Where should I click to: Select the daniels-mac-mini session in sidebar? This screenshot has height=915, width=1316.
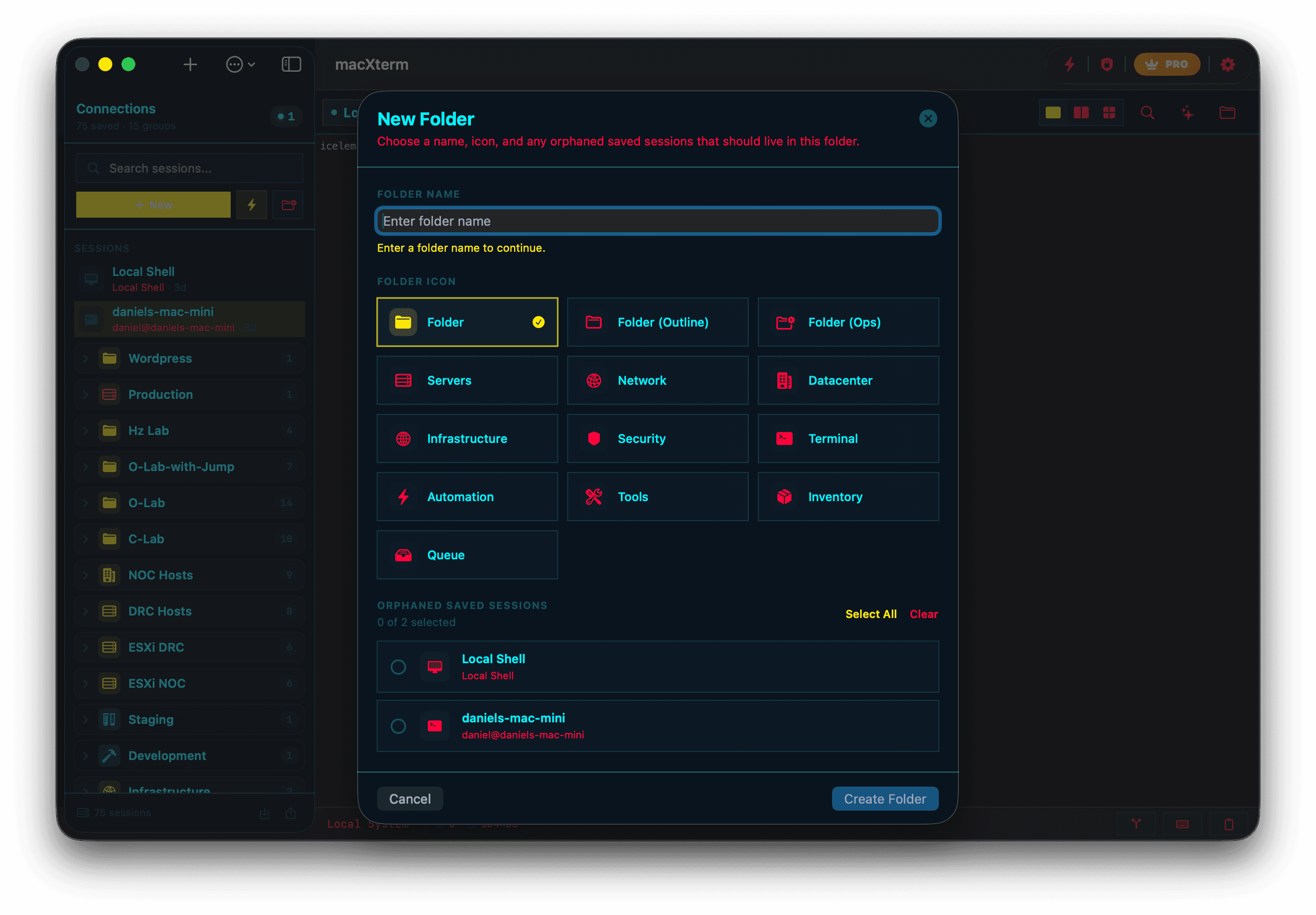point(189,320)
